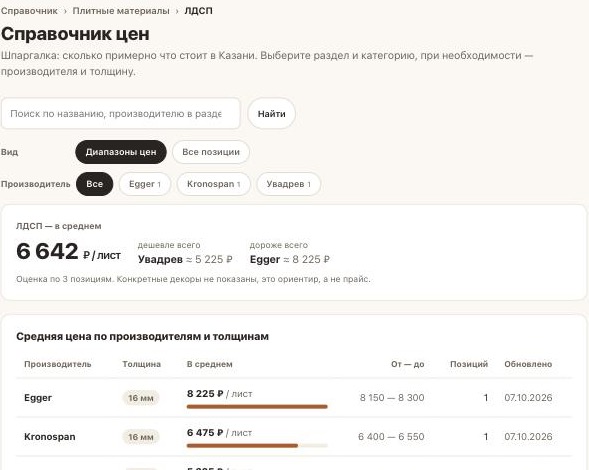Click the В среднем column header
The height and width of the screenshot is (470, 589).
pos(210,364)
